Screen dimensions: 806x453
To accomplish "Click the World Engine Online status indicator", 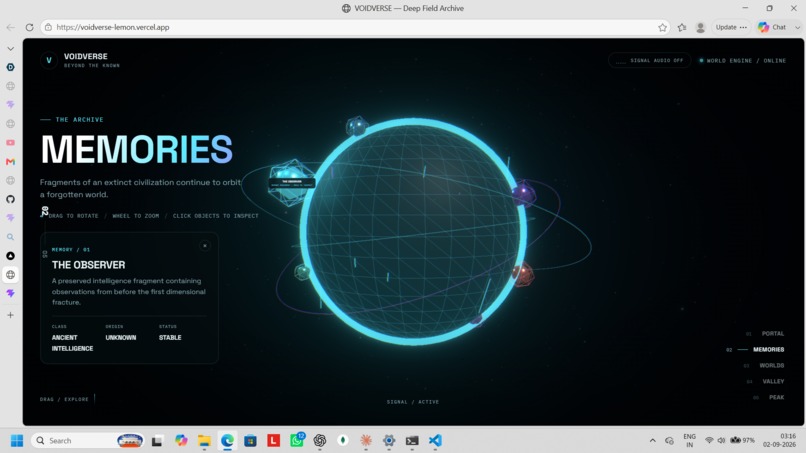I will 742,61.
